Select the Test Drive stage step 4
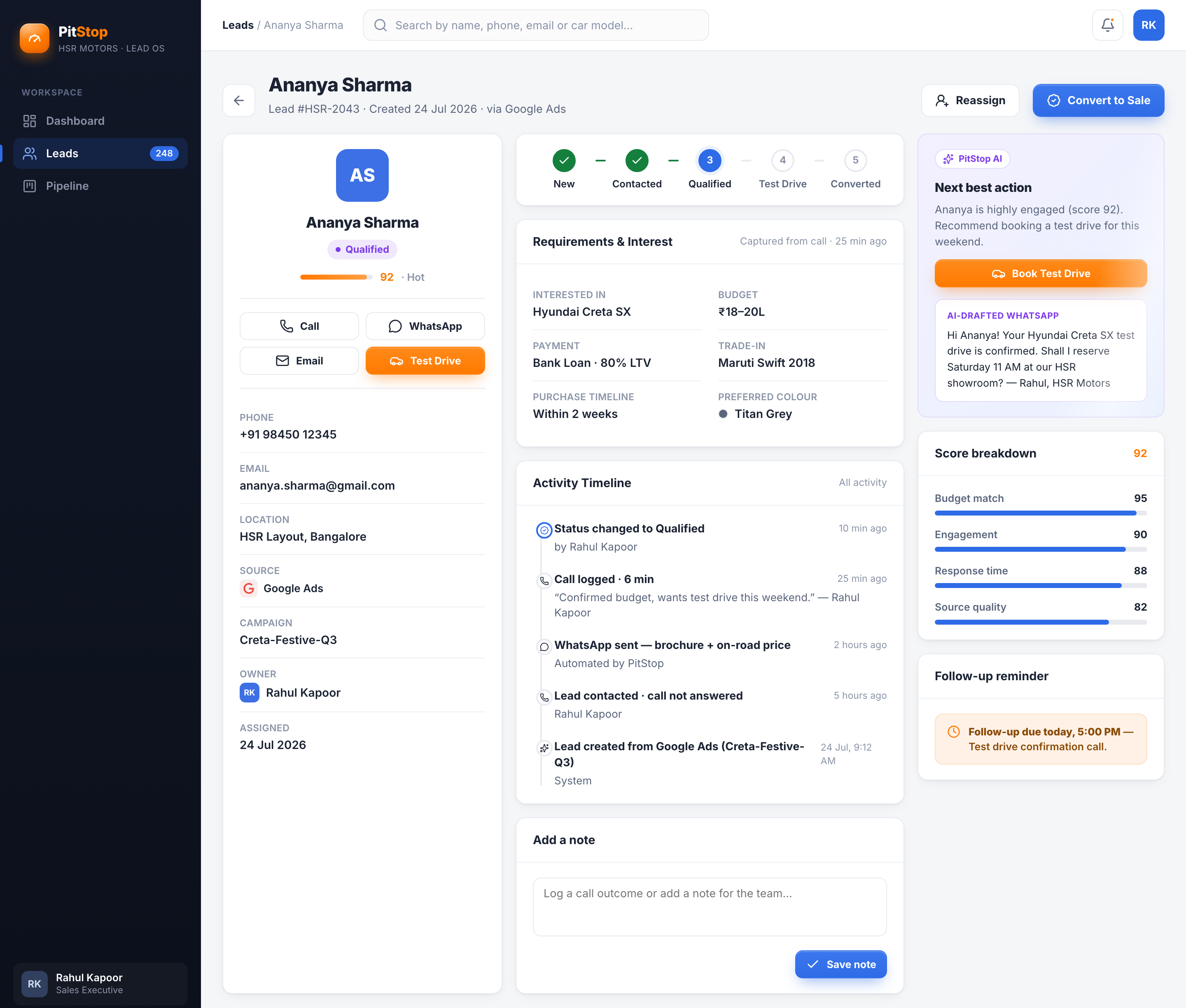 click(782, 161)
